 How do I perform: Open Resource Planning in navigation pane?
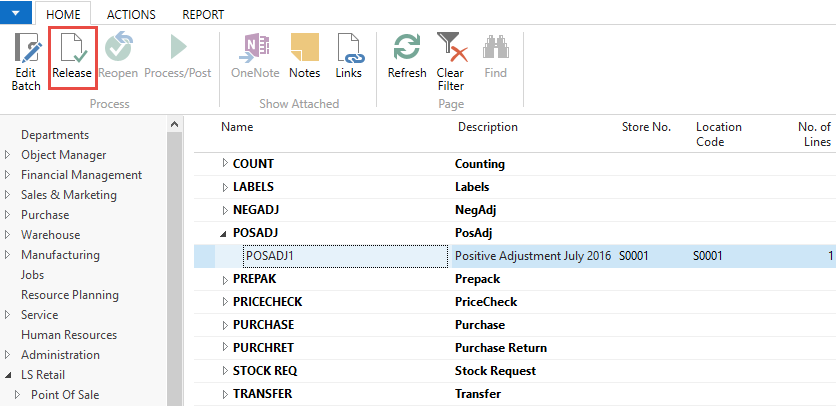tap(70, 295)
